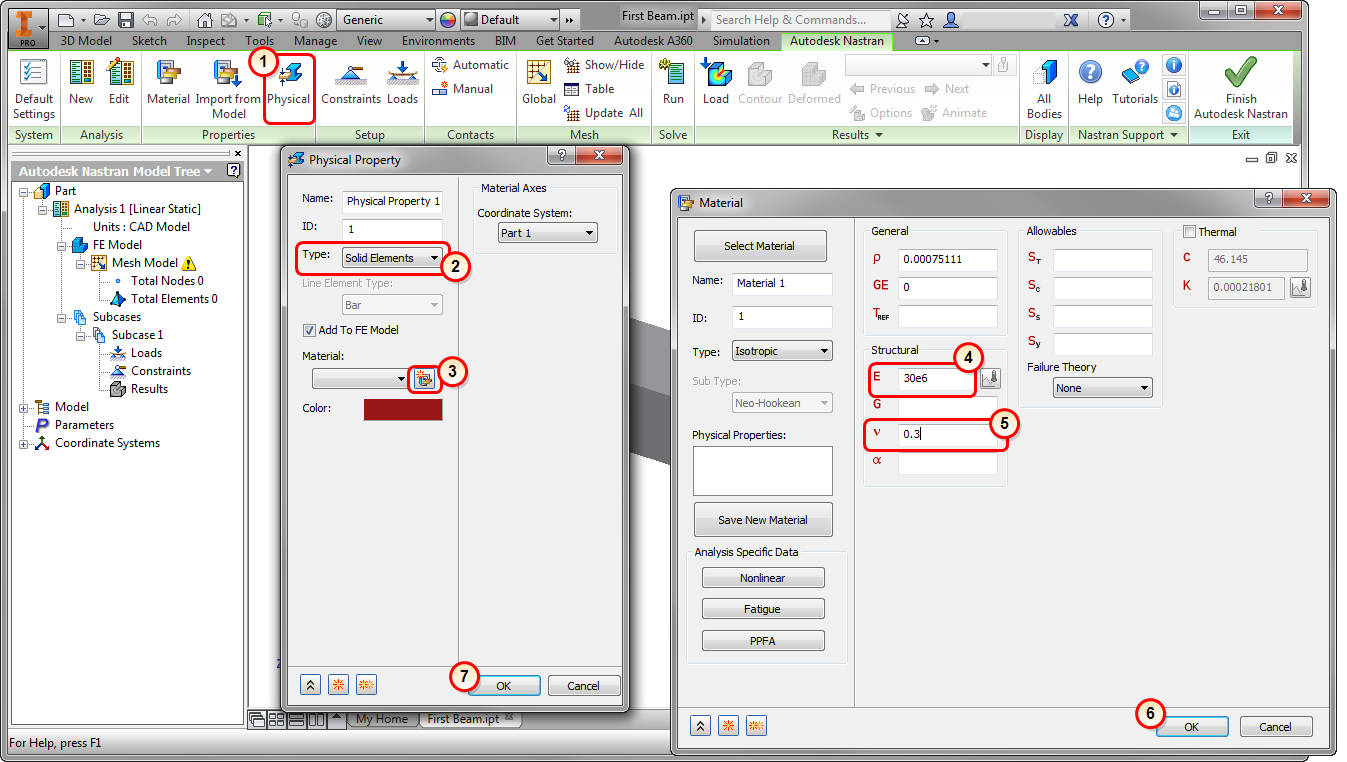Viewport: 1347px width, 762px height.
Task: Click Cancel in the Physical Property dialog
Action: click(583, 686)
